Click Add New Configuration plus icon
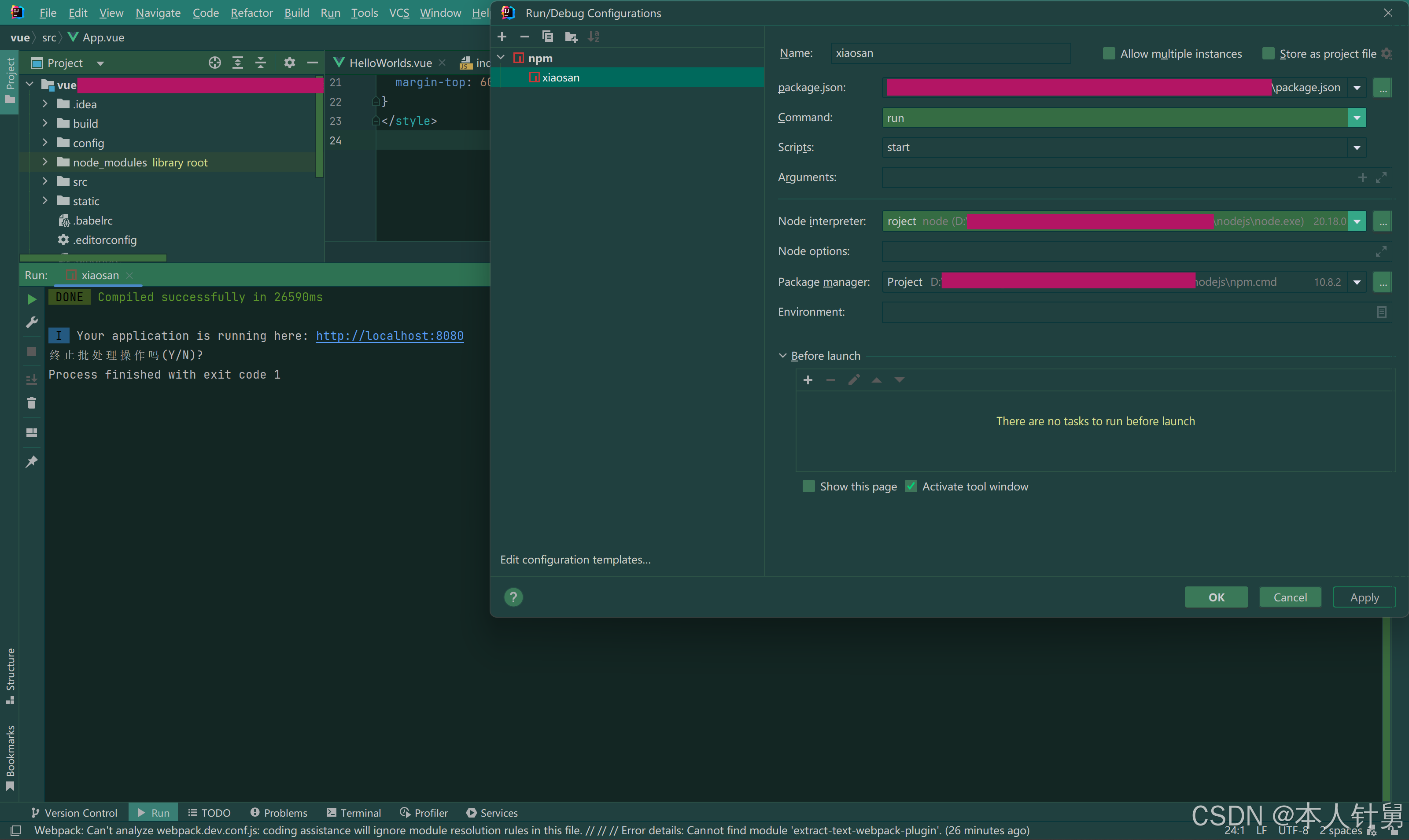1409x840 pixels. click(x=502, y=37)
